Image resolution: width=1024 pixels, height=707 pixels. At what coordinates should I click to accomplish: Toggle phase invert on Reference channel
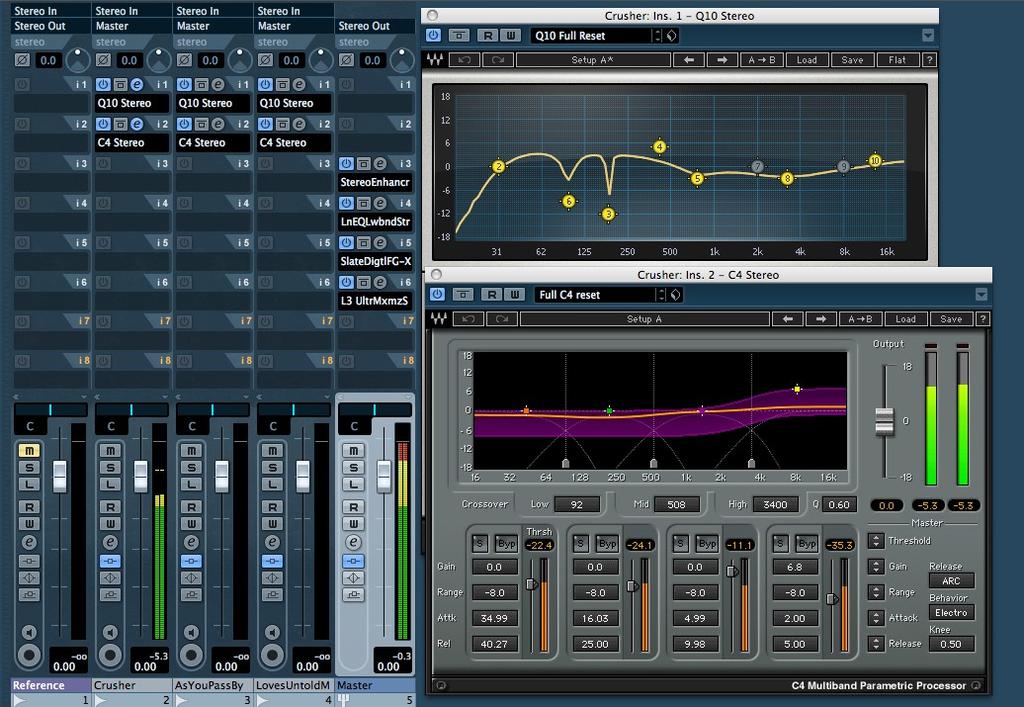pos(22,60)
